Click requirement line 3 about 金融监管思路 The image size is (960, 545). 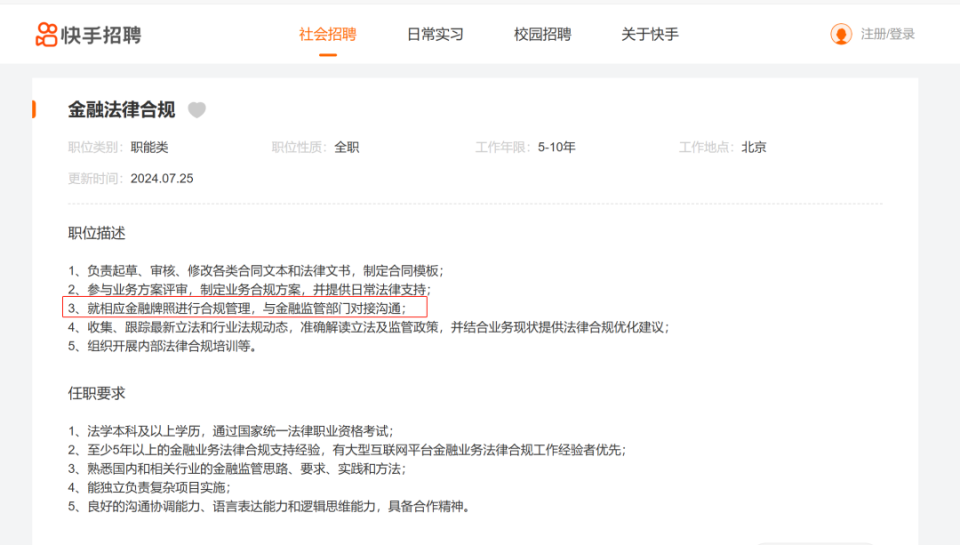click(x=237, y=469)
